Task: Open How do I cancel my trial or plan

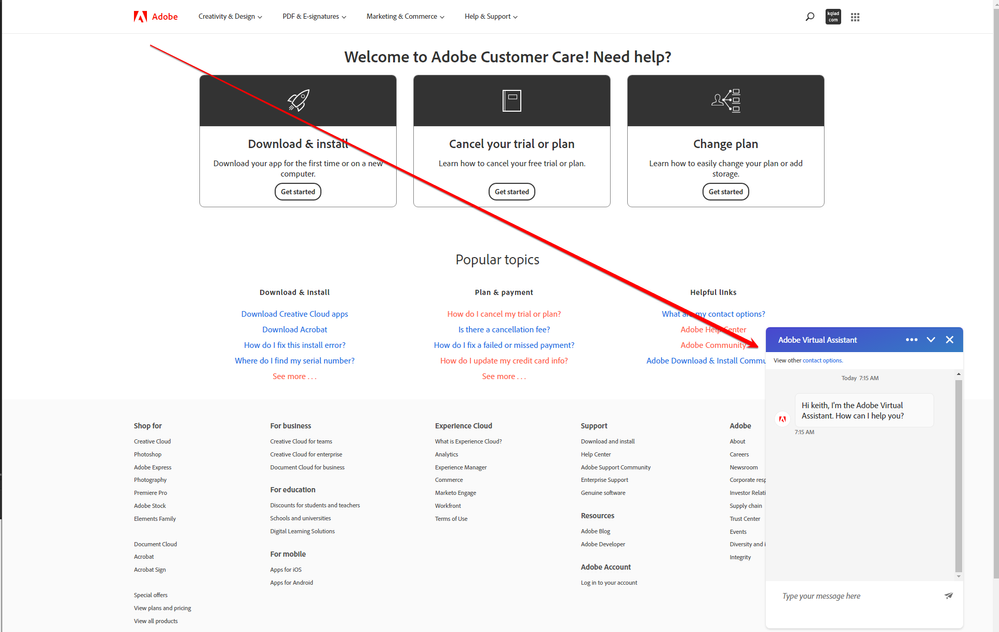Action: (504, 314)
